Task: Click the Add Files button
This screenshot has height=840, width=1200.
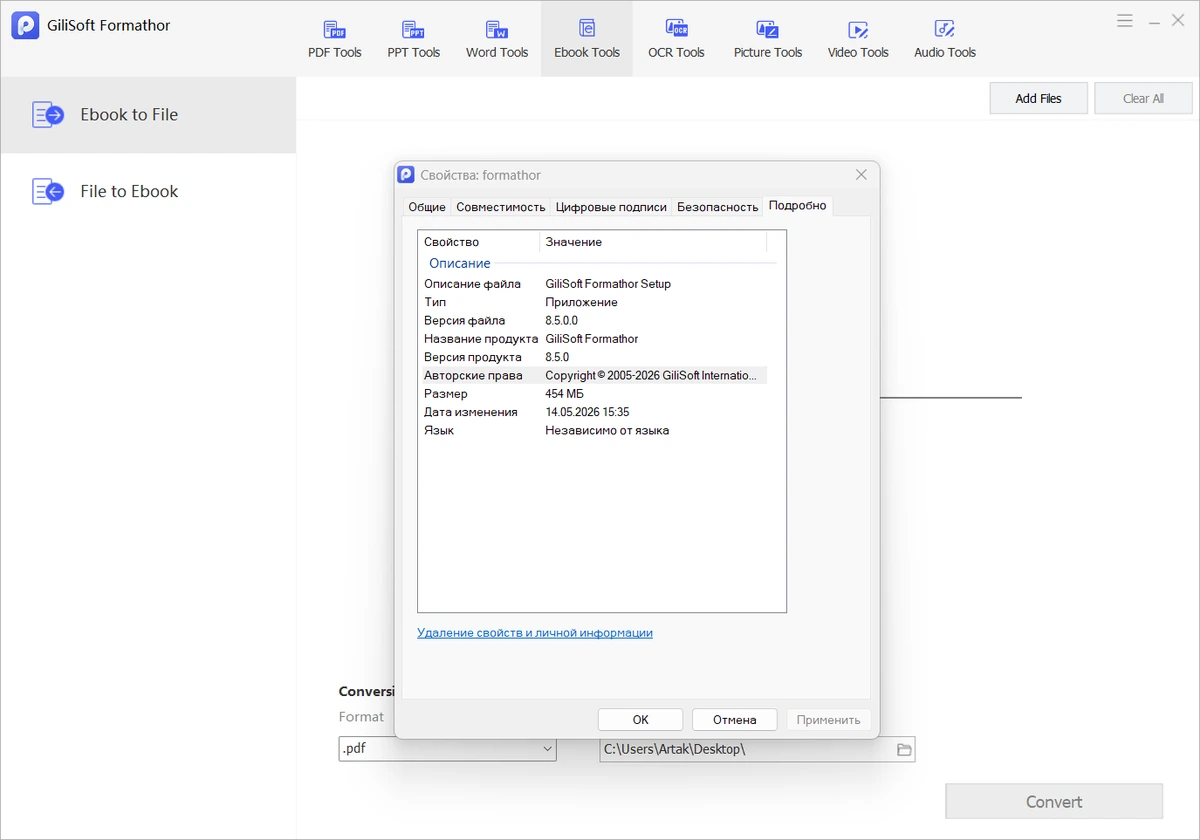Action: (x=1038, y=98)
